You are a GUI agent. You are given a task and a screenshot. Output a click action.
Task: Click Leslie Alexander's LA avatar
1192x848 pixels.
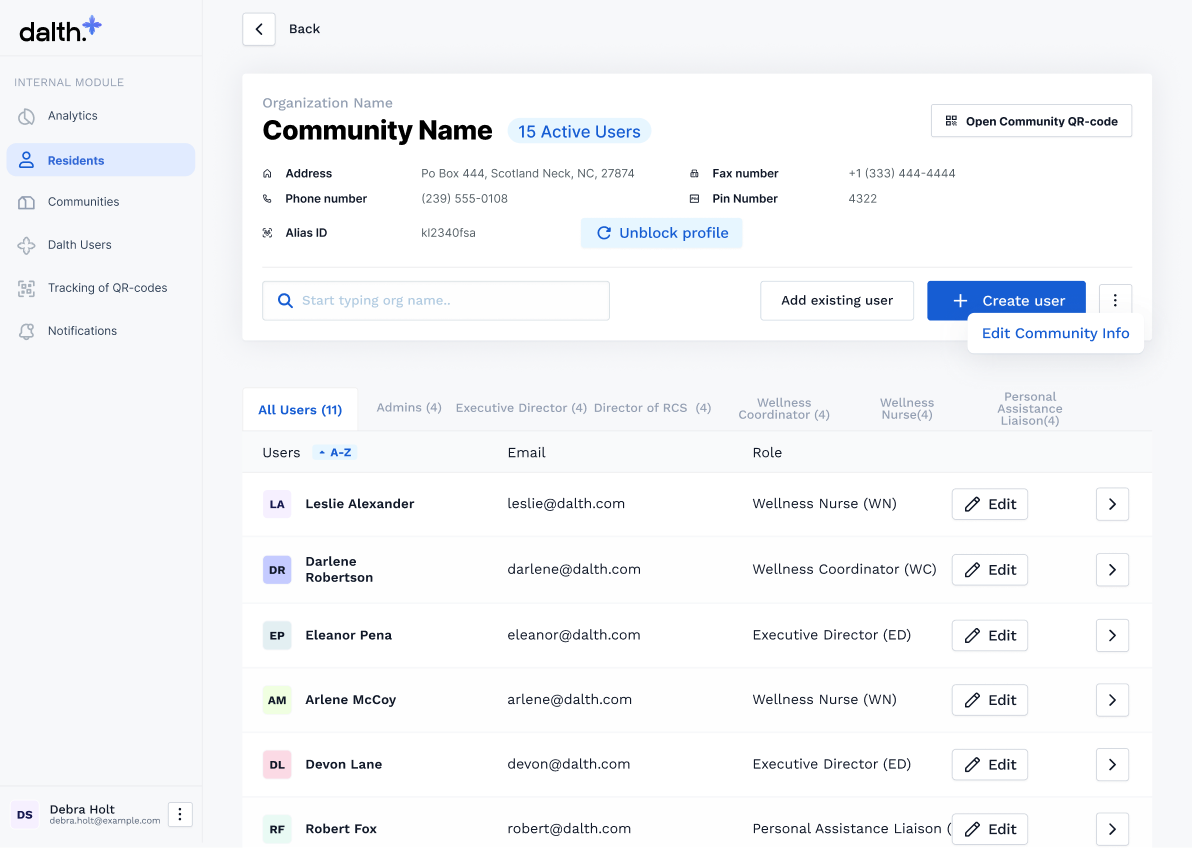pyautogui.click(x=277, y=504)
